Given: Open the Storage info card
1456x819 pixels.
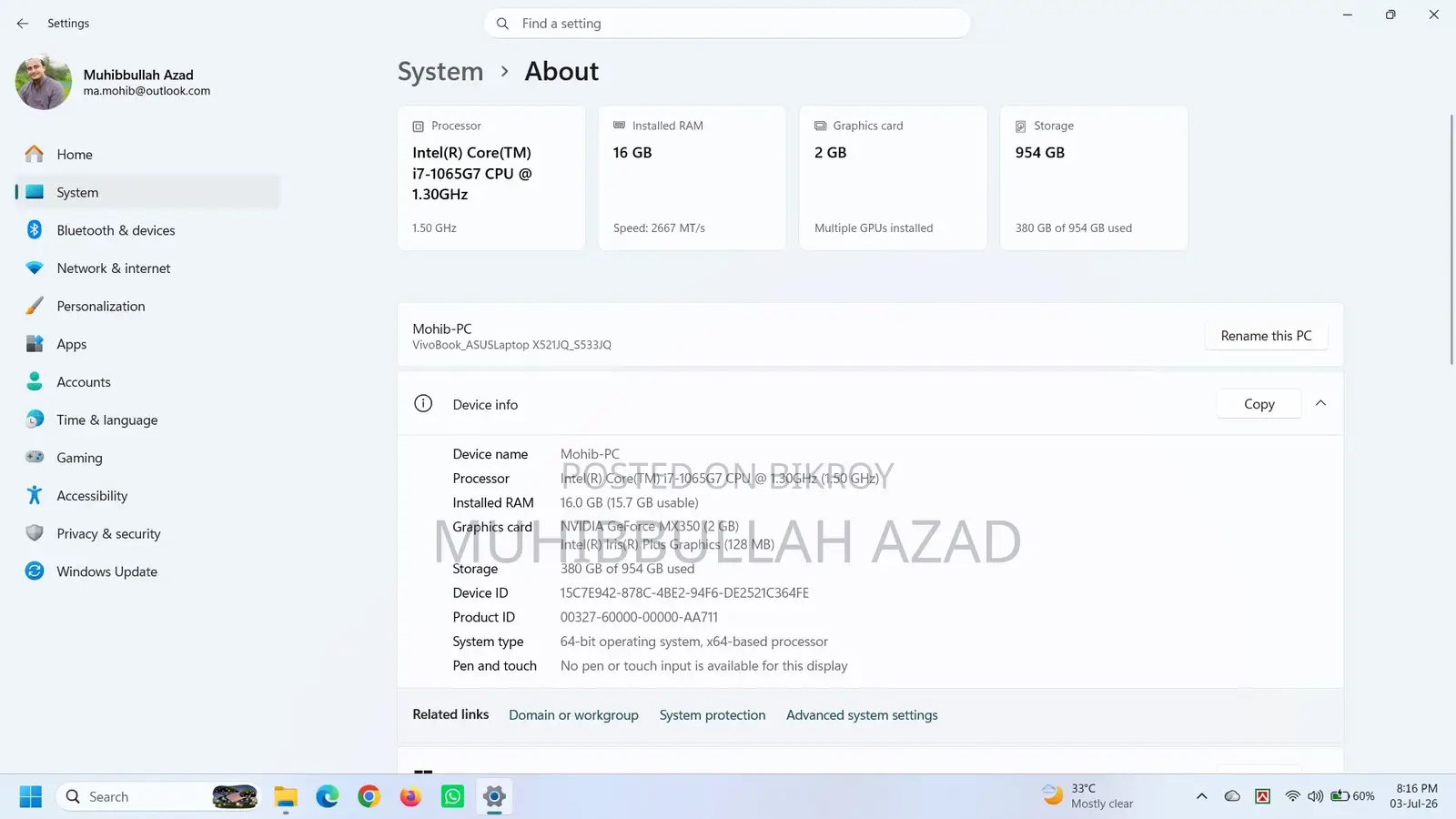Looking at the screenshot, I should [1094, 177].
